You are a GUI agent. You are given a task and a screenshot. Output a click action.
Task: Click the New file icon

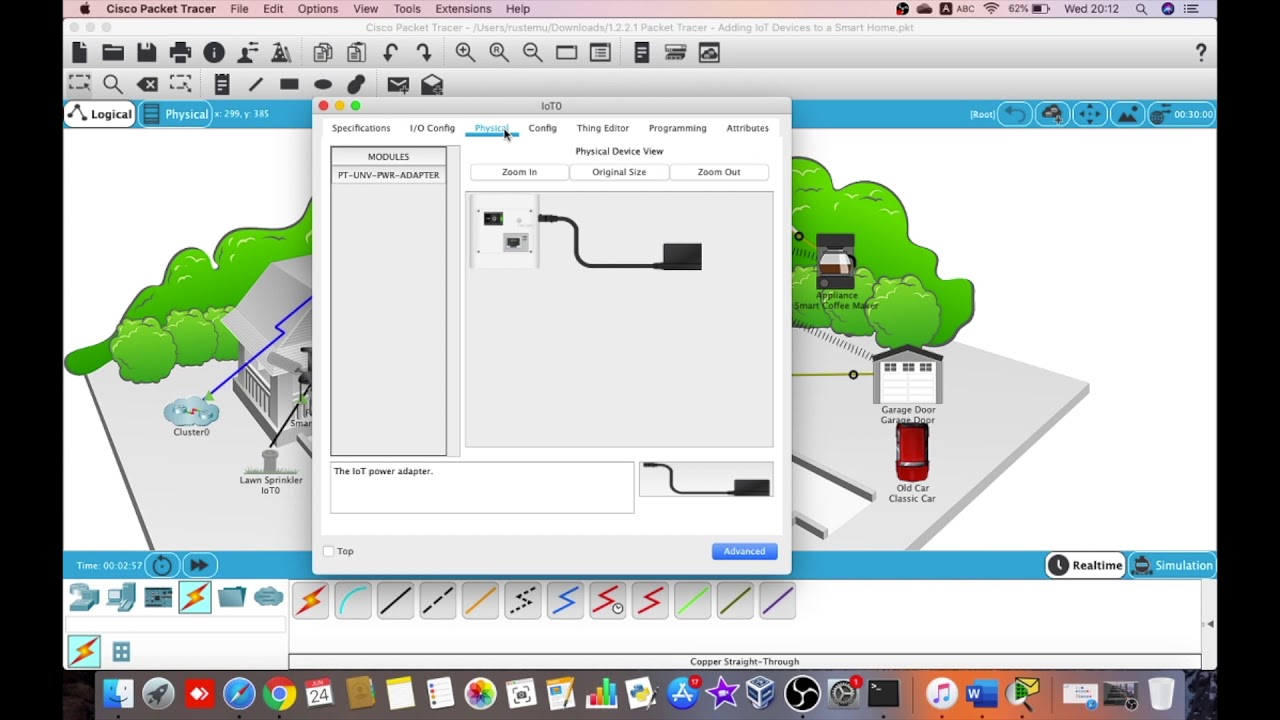pyautogui.click(x=80, y=53)
